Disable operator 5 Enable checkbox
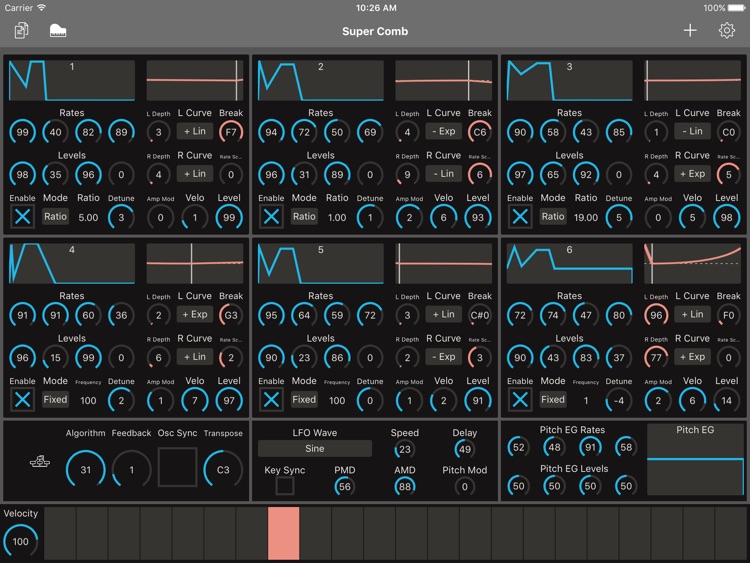 tap(271, 400)
